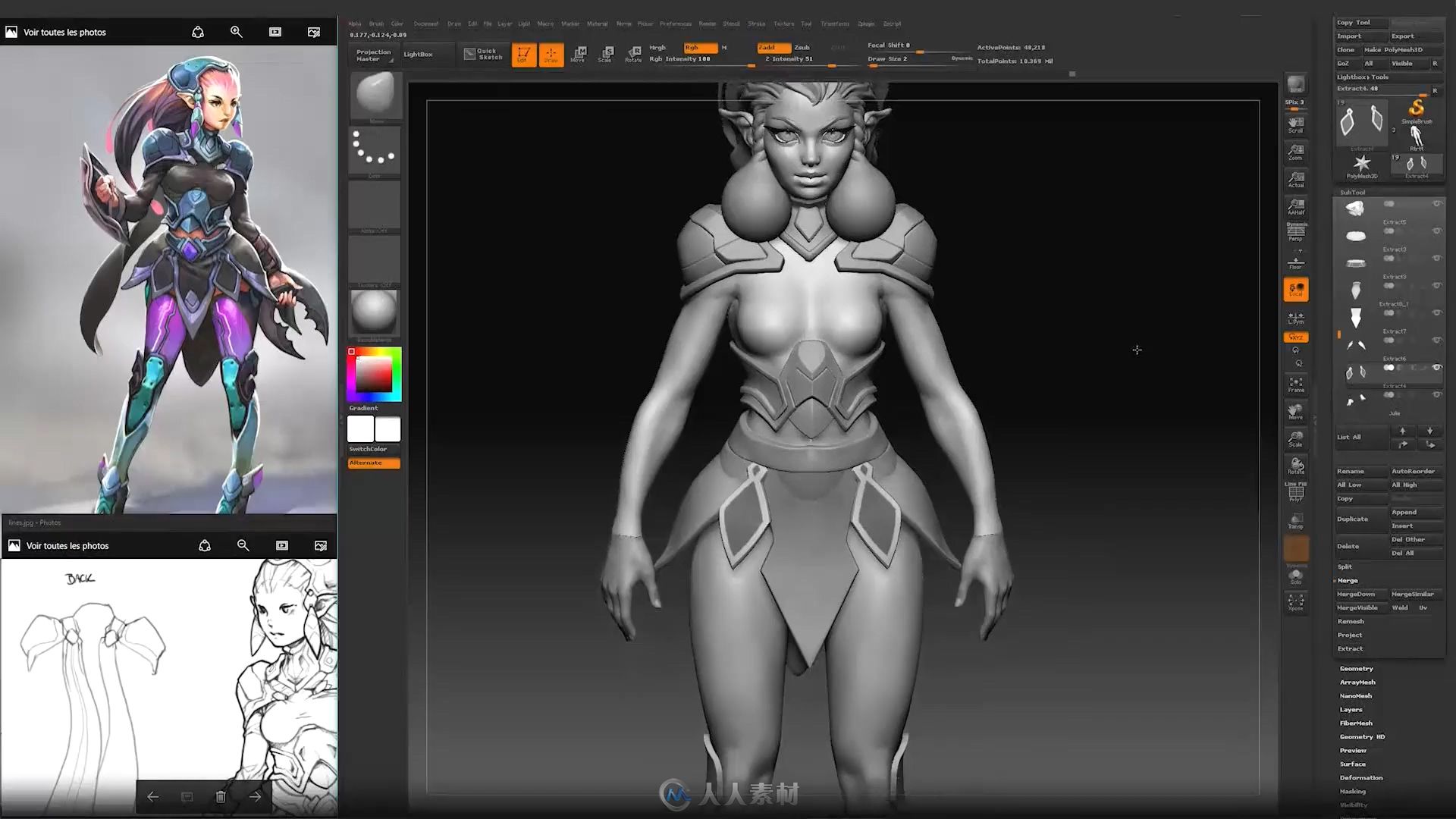The height and width of the screenshot is (819, 1456).
Task: Open Quick Sketch
Action: [x=484, y=54]
